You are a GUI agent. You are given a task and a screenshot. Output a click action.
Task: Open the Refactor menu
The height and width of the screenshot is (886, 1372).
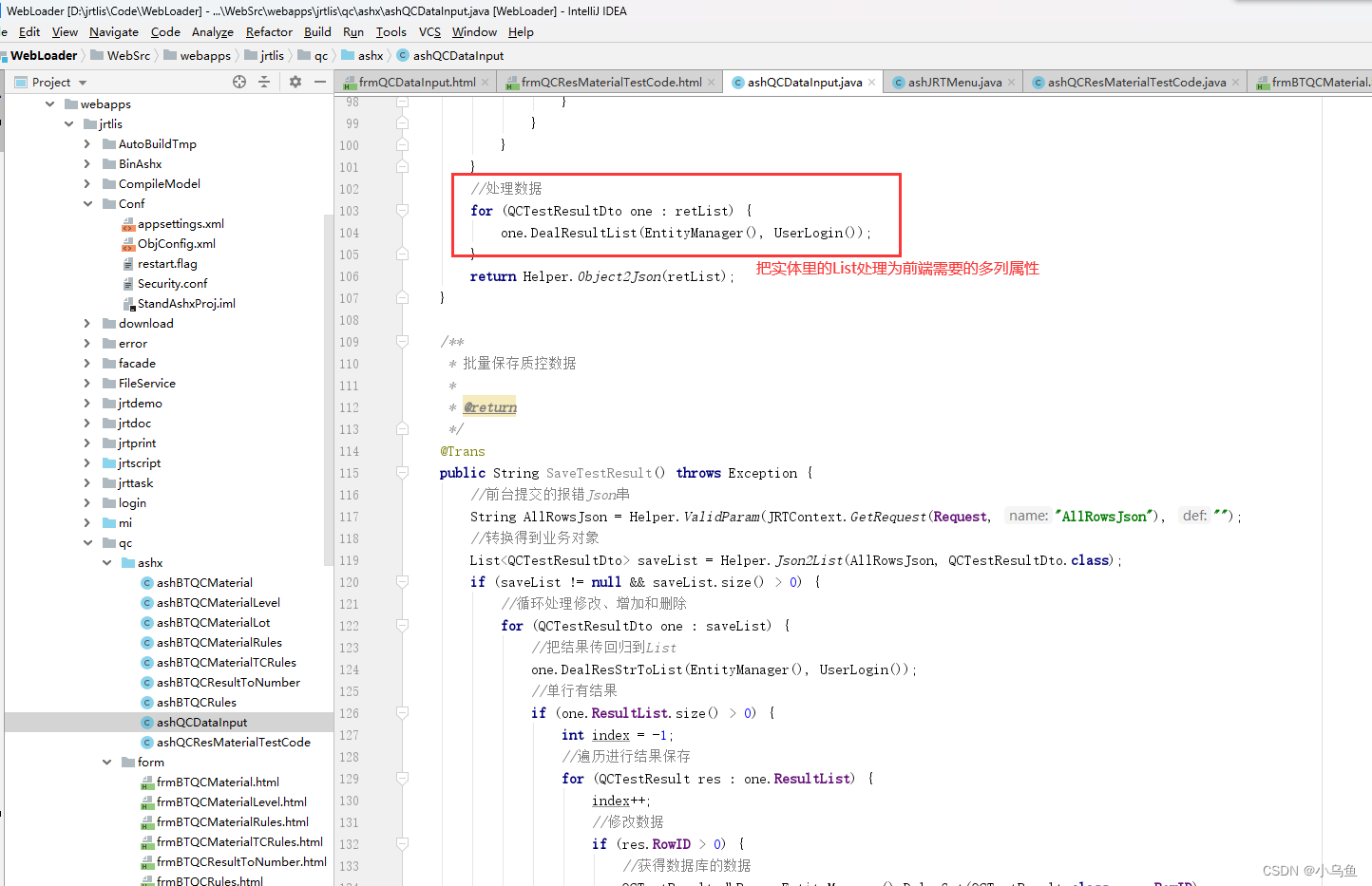(269, 31)
